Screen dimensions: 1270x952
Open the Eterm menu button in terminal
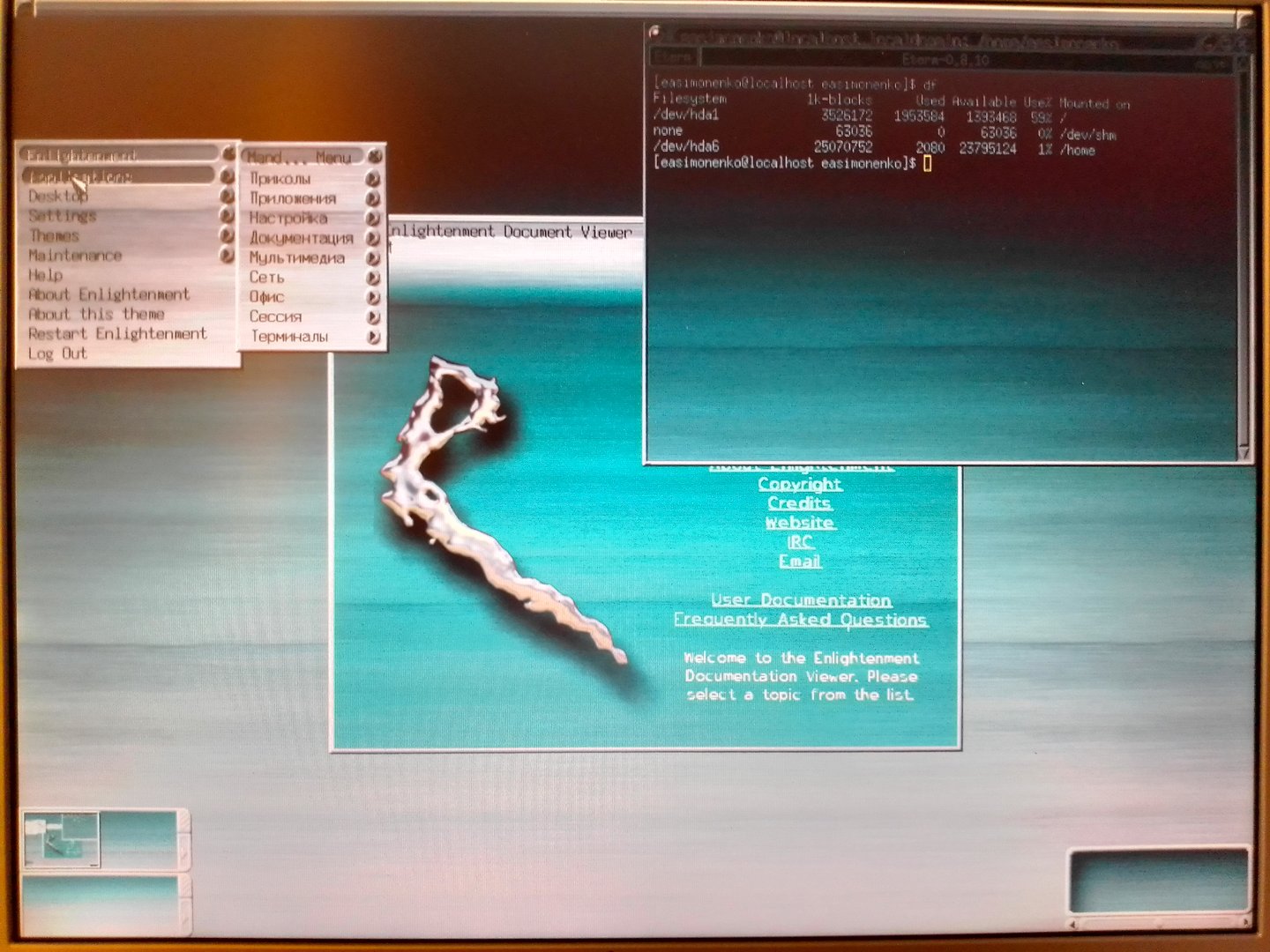(675, 58)
